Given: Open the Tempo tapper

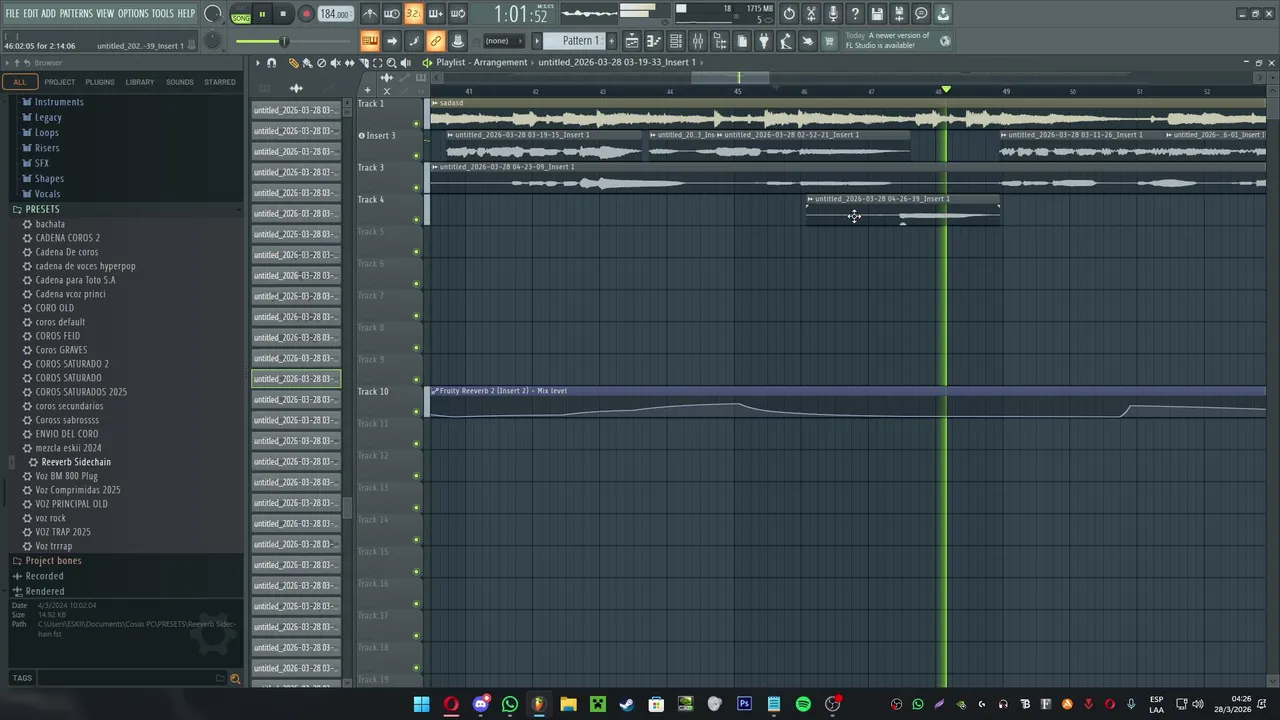Looking at the screenshot, I should point(785,41).
